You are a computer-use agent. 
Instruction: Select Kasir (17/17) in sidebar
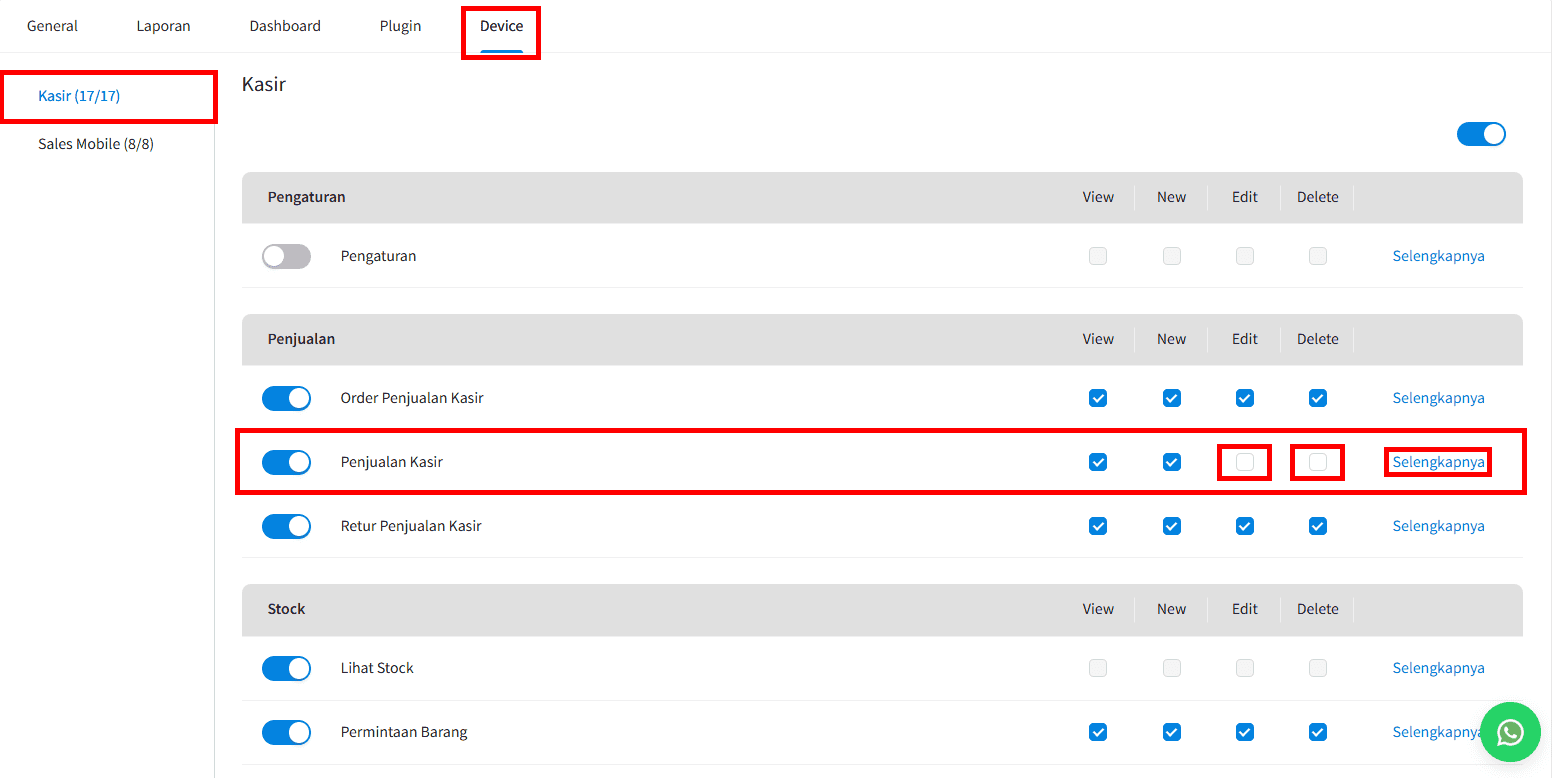[79, 96]
